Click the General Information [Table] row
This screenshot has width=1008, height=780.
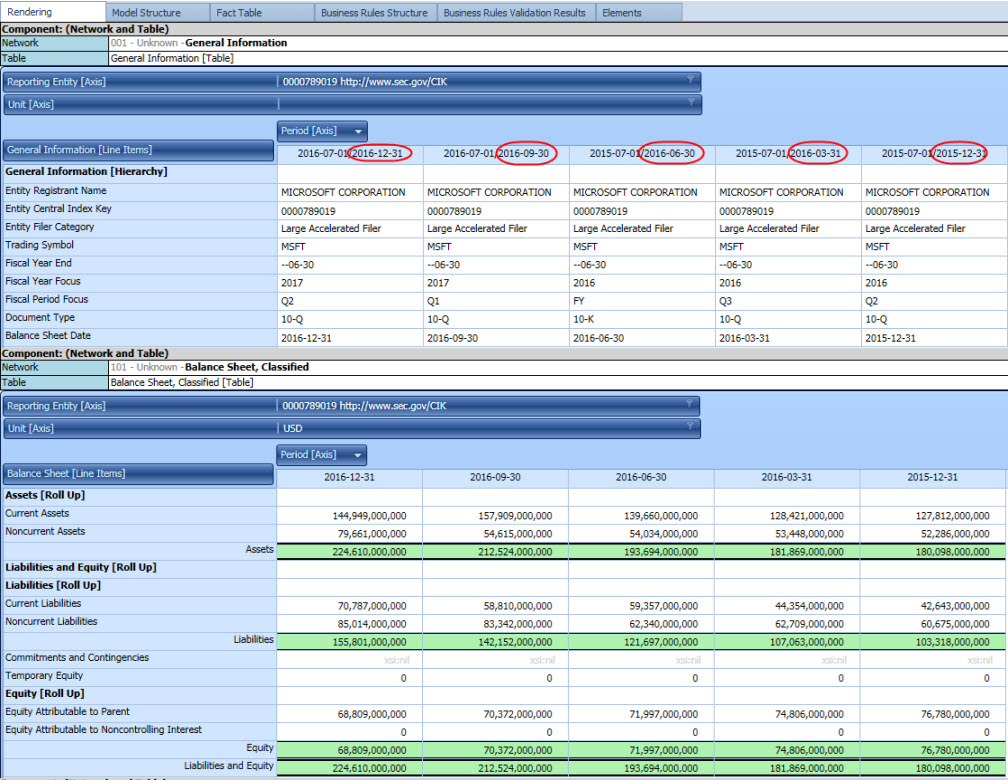click(504, 59)
